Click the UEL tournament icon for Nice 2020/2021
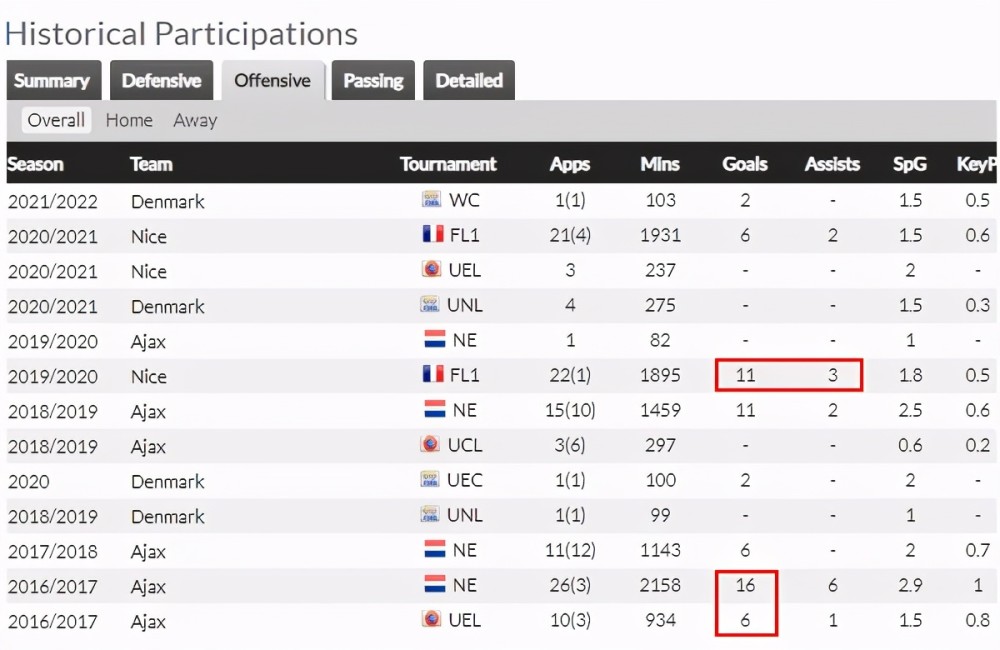 tap(432, 269)
